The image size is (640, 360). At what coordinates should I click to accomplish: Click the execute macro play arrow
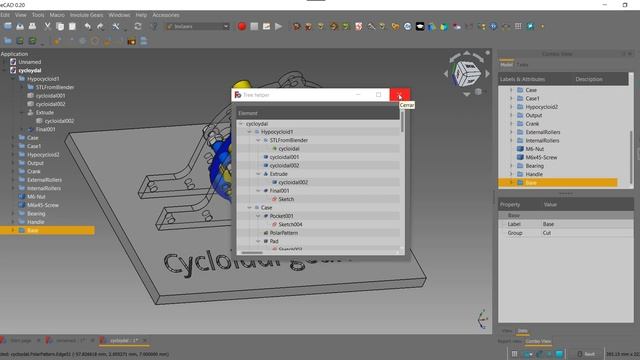point(279,27)
